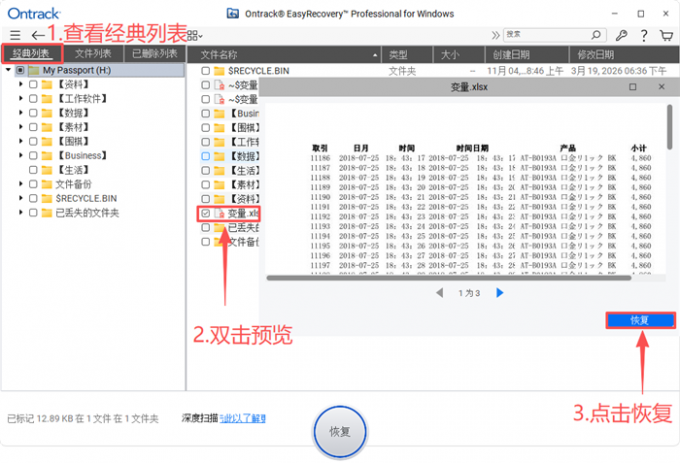Switch to the 已删除列表 tab
Image resolution: width=680 pixels, height=463 pixels.
[x=155, y=54]
